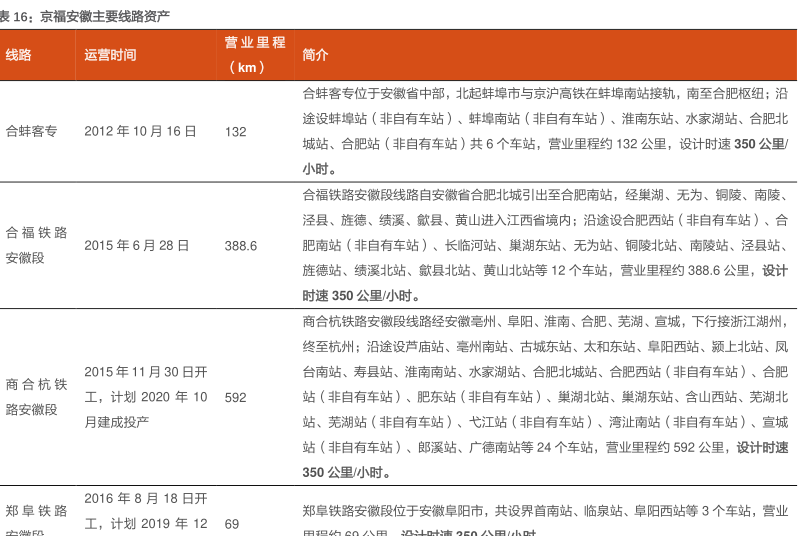Select the '郑阜铁路安徽段' line name cell
The width and height of the screenshot is (802, 536).
(x=37, y=523)
